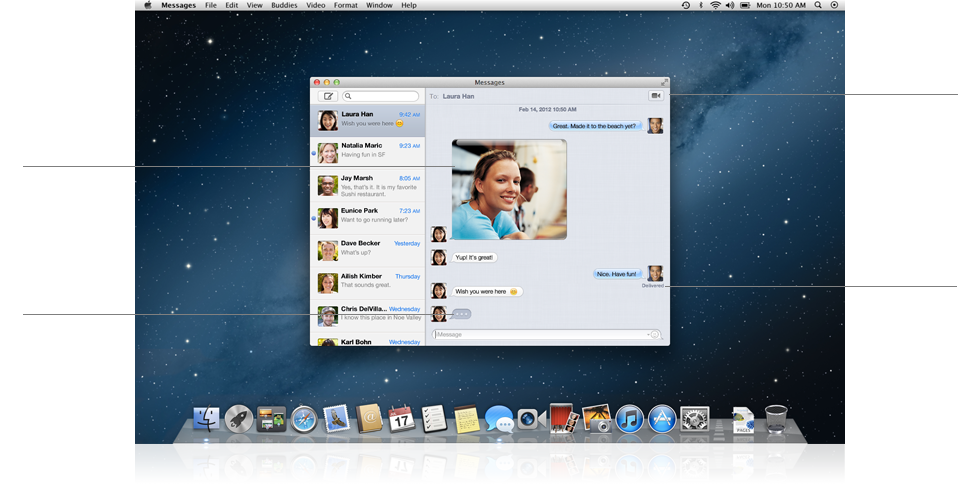Open Safari from the Dock
The height and width of the screenshot is (484, 980).
[x=303, y=419]
